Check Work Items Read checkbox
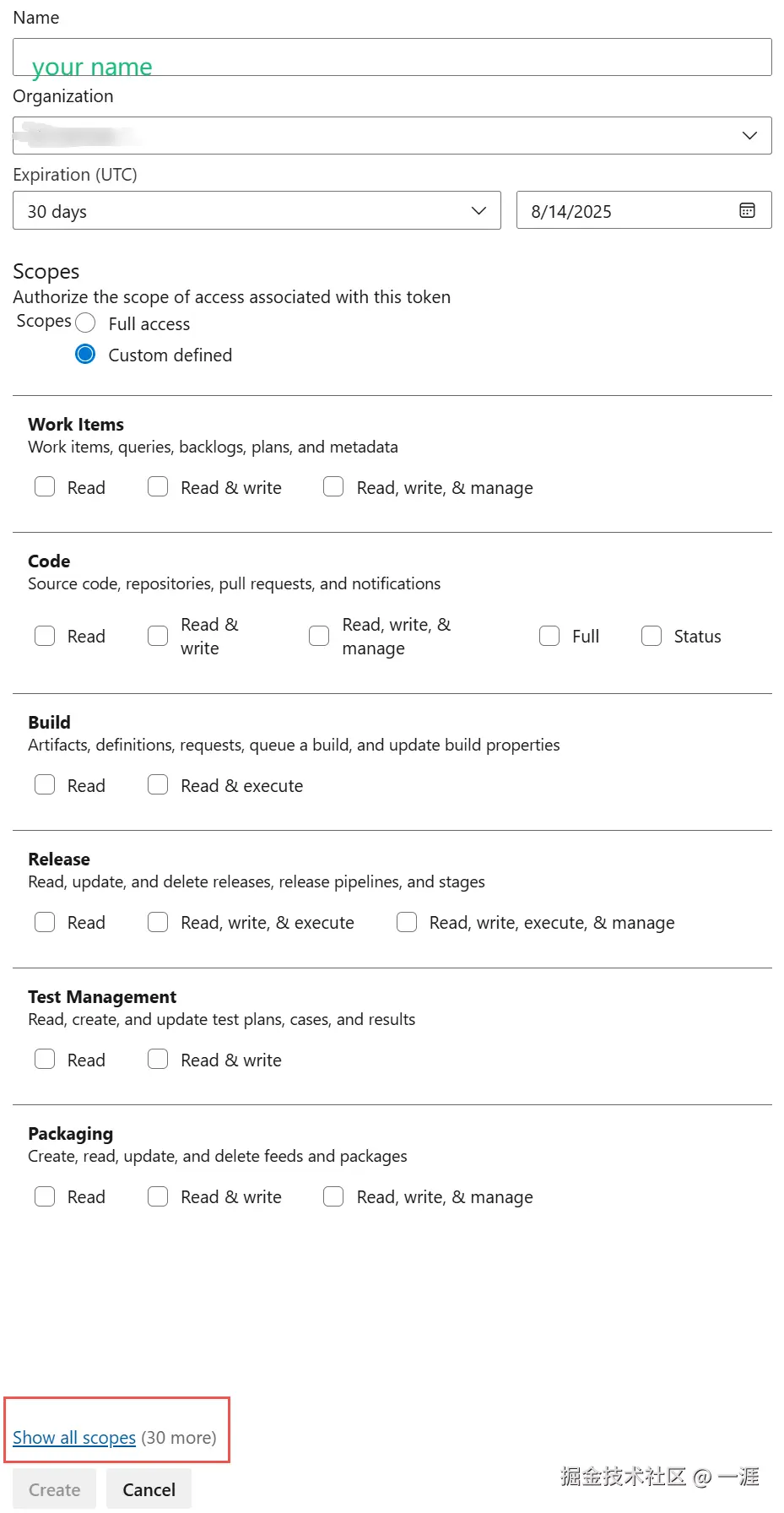784x1513 pixels. (45, 486)
